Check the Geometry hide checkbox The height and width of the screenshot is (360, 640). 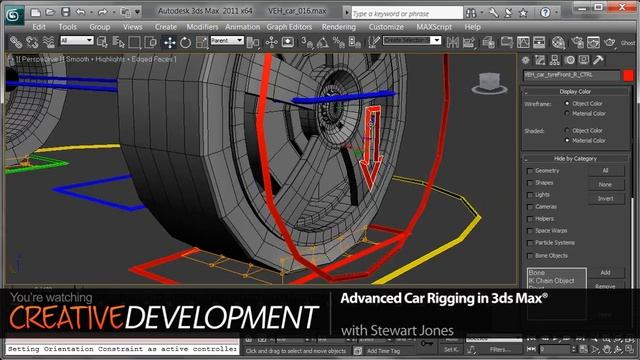[x=530, y=171]
